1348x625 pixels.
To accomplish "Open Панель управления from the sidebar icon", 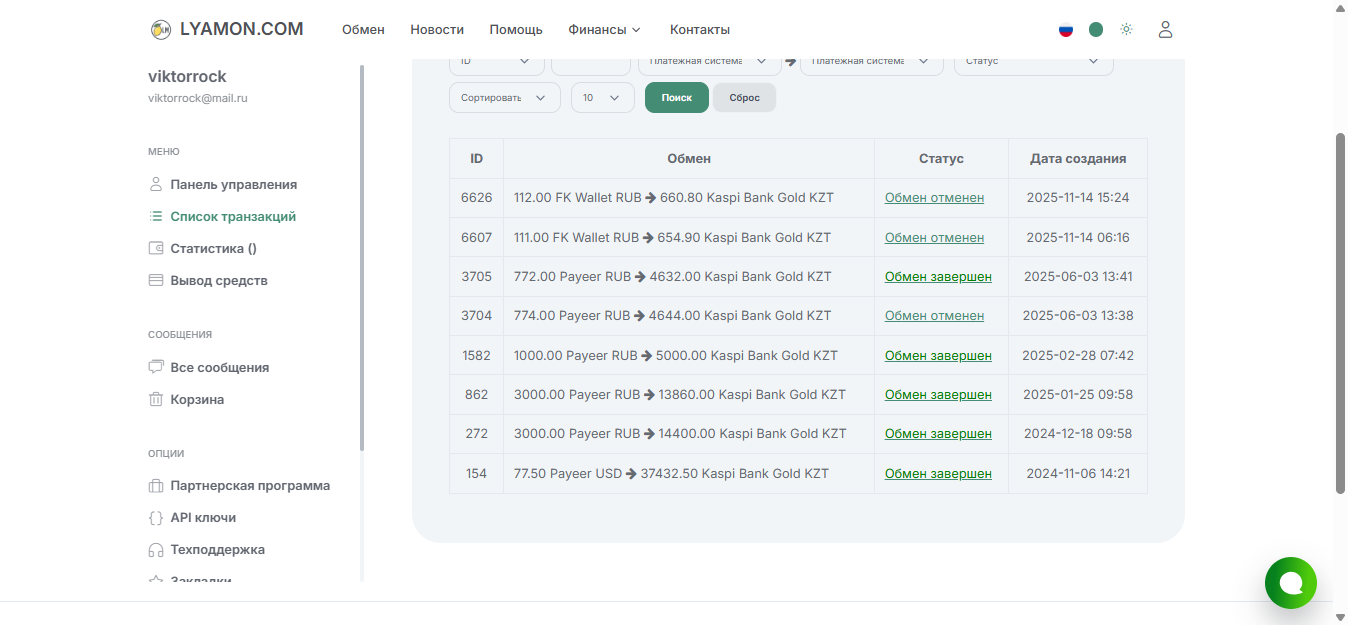I will [155, 184].
